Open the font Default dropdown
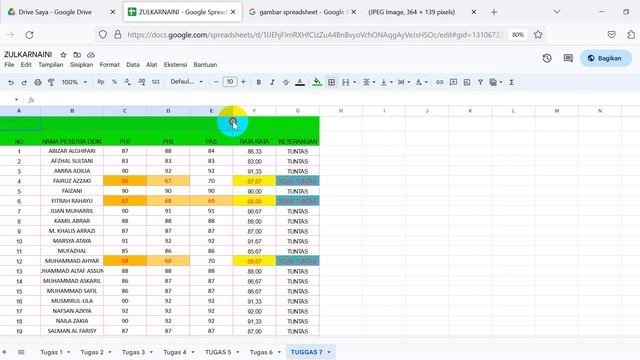The height and width of the screenshot is (360, 640). tap(187, 82)
